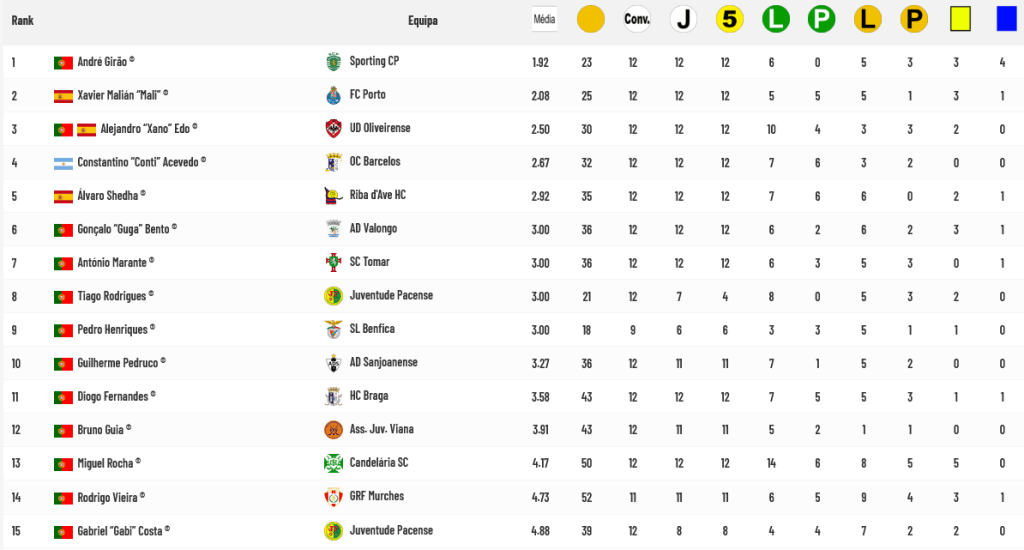Click the SL Benfica club crest

[333, 329]
